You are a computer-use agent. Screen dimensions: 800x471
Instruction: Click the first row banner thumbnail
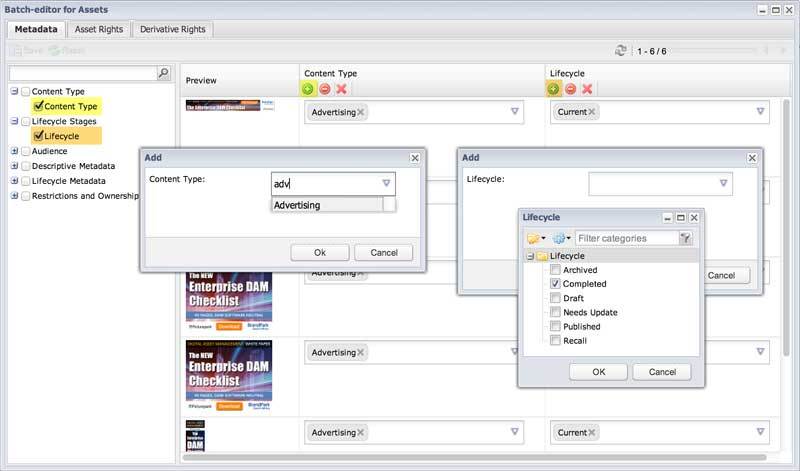pyautogui.click(x=230, y=106)
